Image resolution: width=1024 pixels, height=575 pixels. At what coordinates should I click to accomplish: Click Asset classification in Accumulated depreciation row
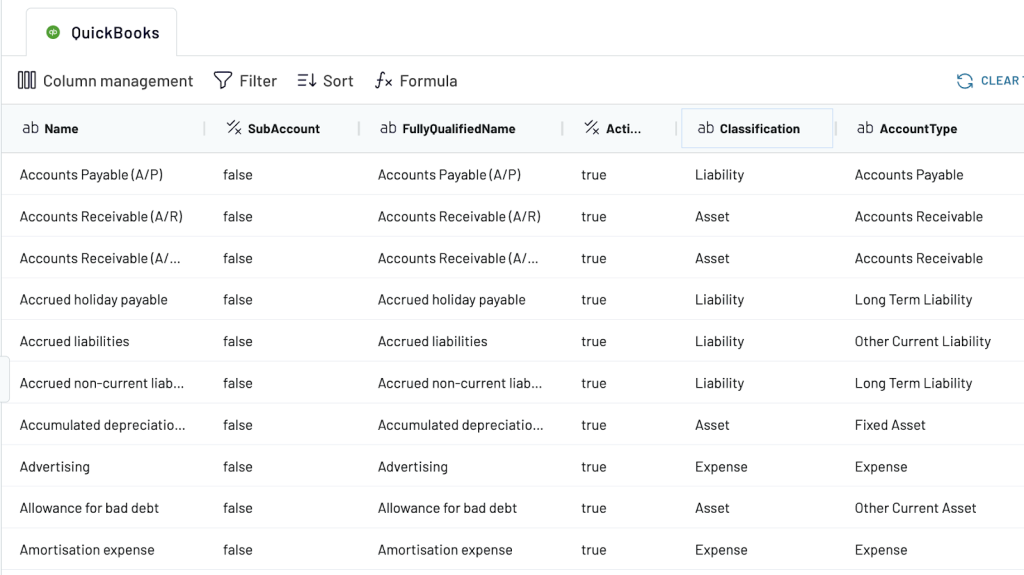click(x=712, y=425)
